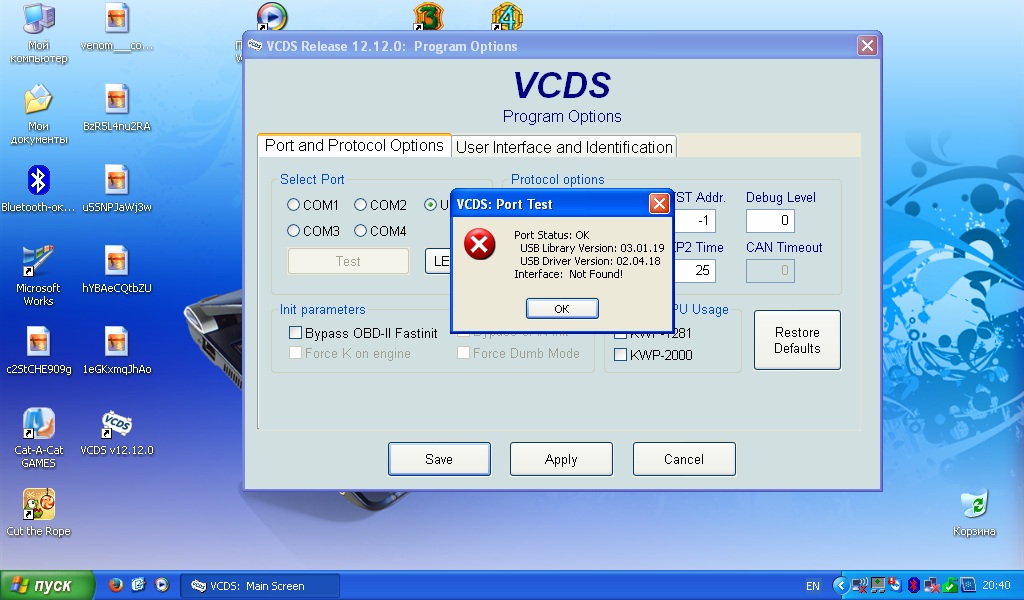Select the 1eGKxmqJhAo file icon
The image size is (1024, 600).
(116, 351)
